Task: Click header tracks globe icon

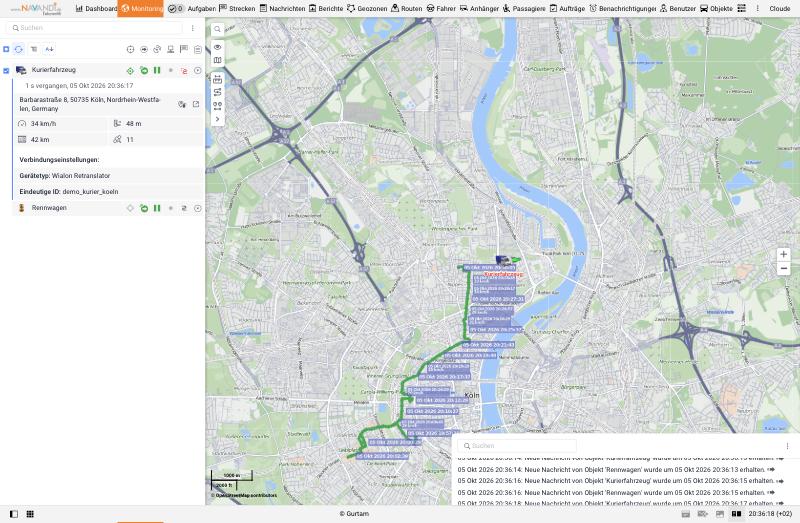Action: (157, 49)
